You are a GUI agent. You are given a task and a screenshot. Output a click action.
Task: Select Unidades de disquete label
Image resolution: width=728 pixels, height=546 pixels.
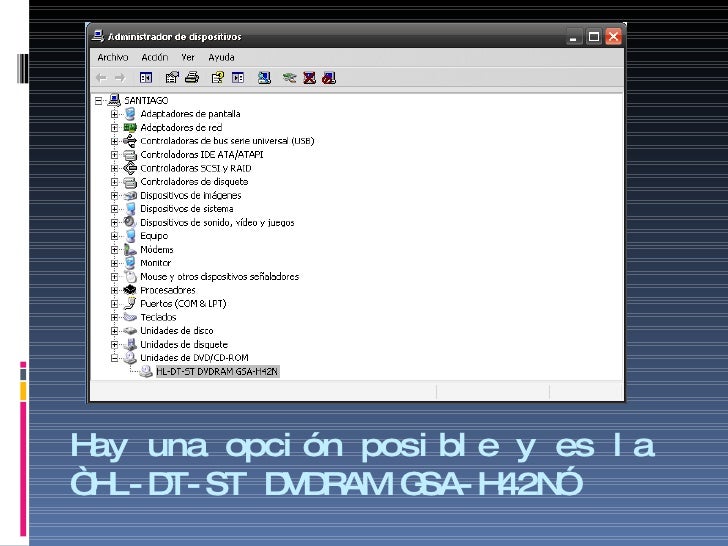tap(184, 344)
